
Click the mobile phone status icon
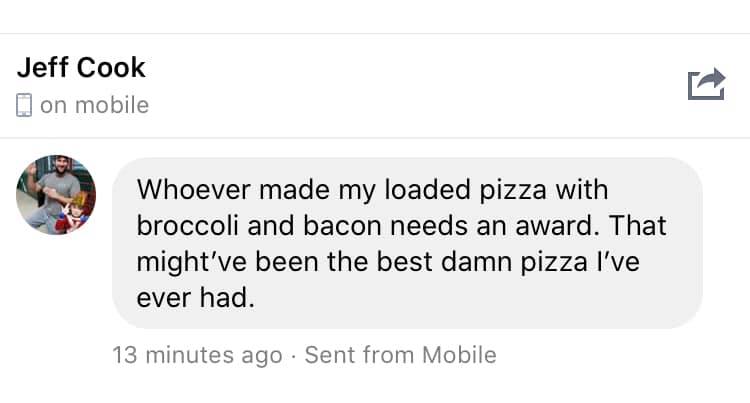(25, 104)
